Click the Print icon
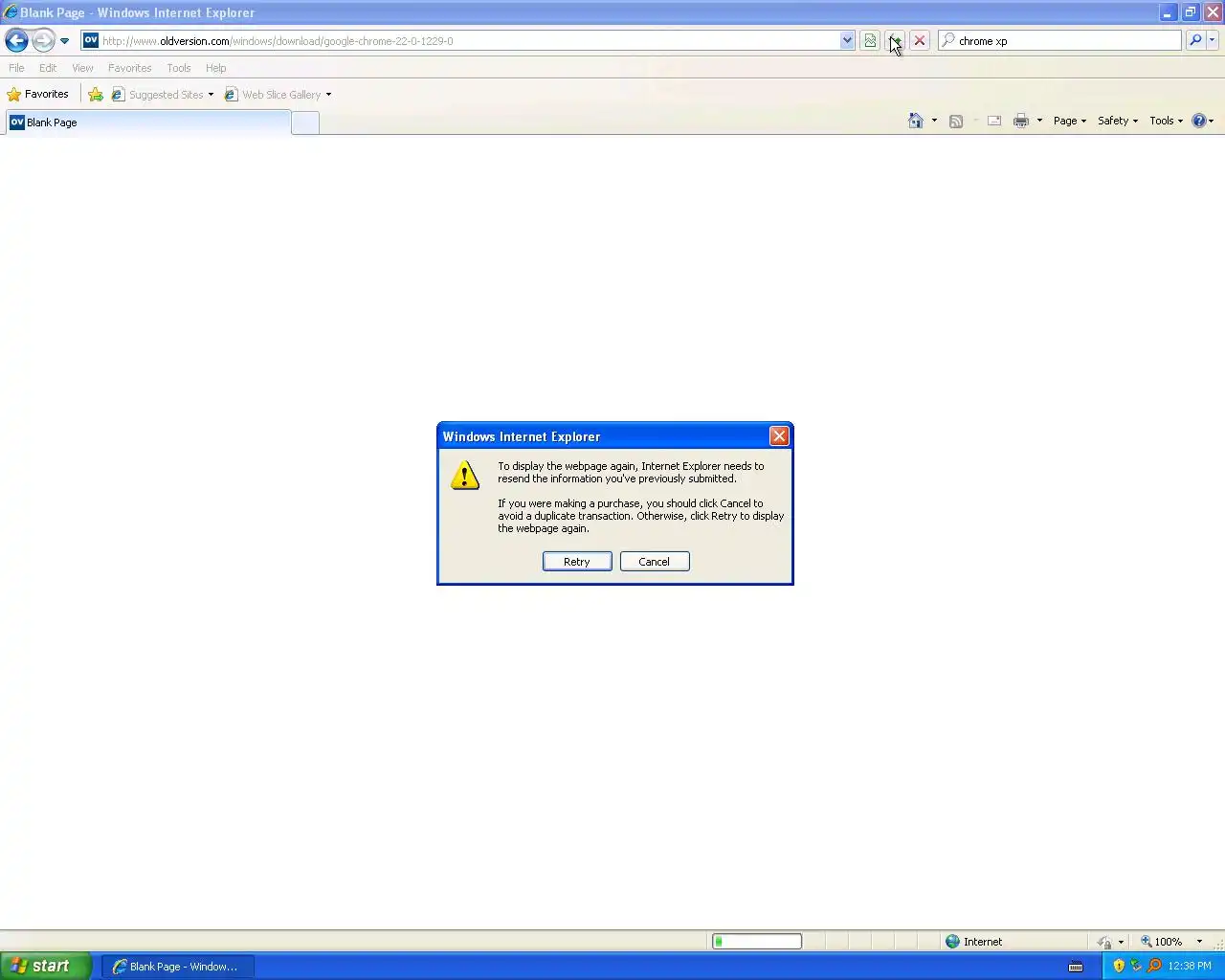The height and width of the screenshot is (980, 1225). pos(1021,121)
